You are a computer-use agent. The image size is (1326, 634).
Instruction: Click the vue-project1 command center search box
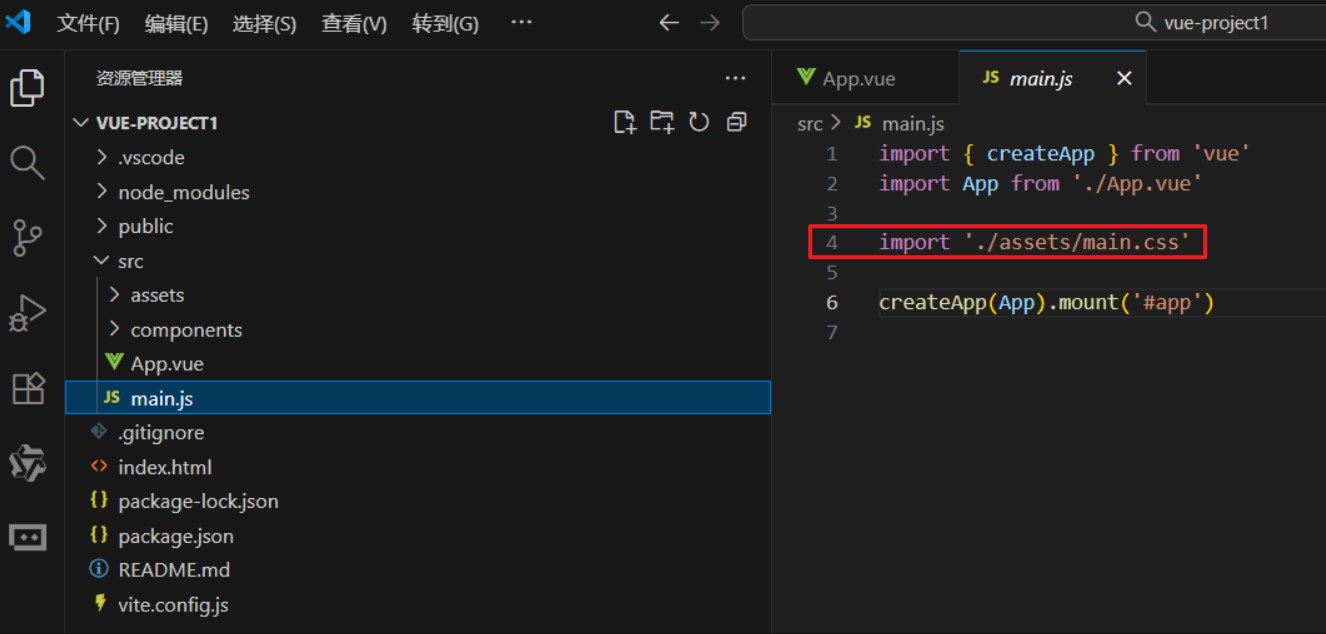click(1034, 22)
